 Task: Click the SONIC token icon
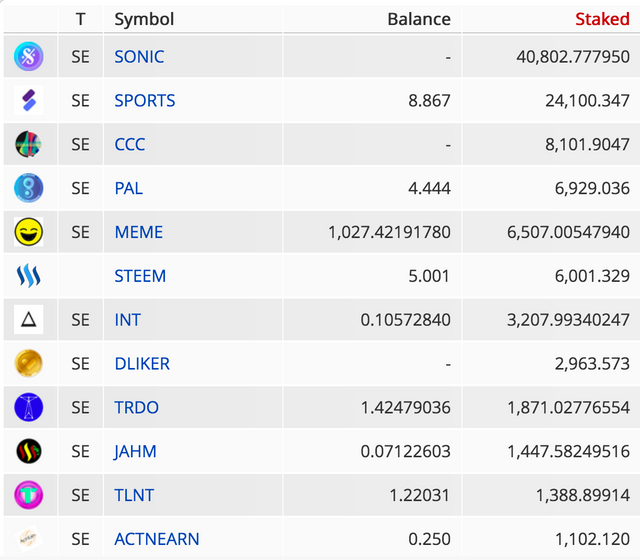[29, 56]
